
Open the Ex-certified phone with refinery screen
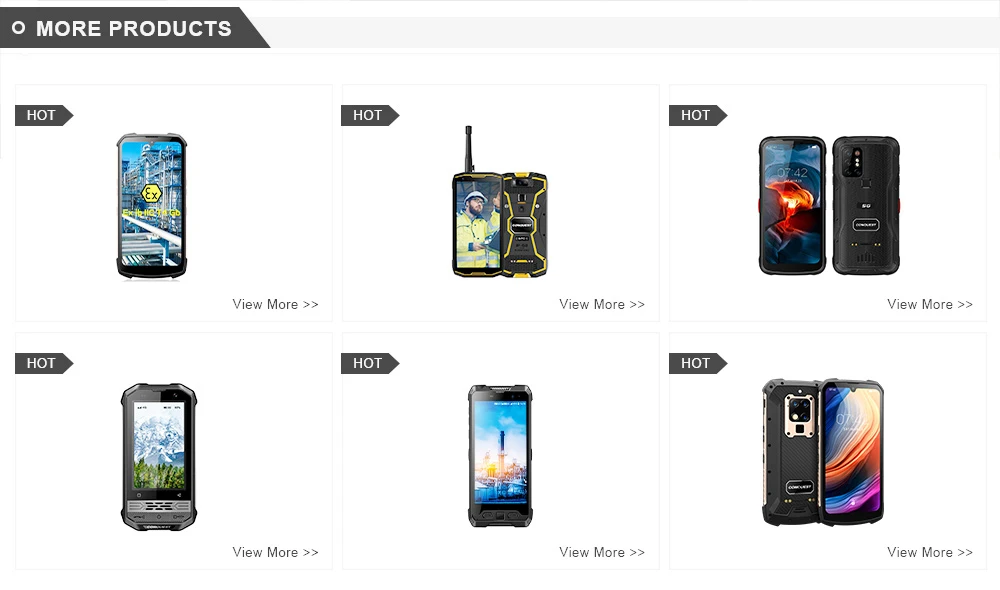tap(152, 206)
